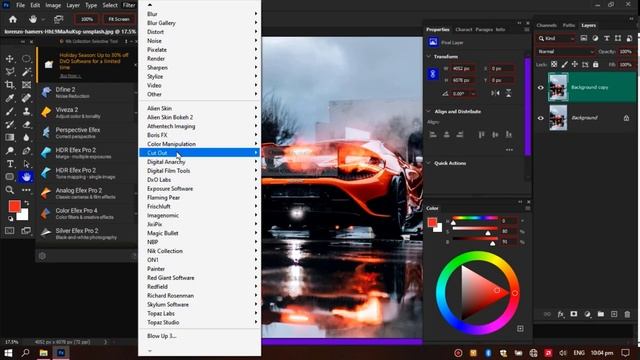Open the Topaz Labs submenu

pyautogui.click(x=200, y=313)
